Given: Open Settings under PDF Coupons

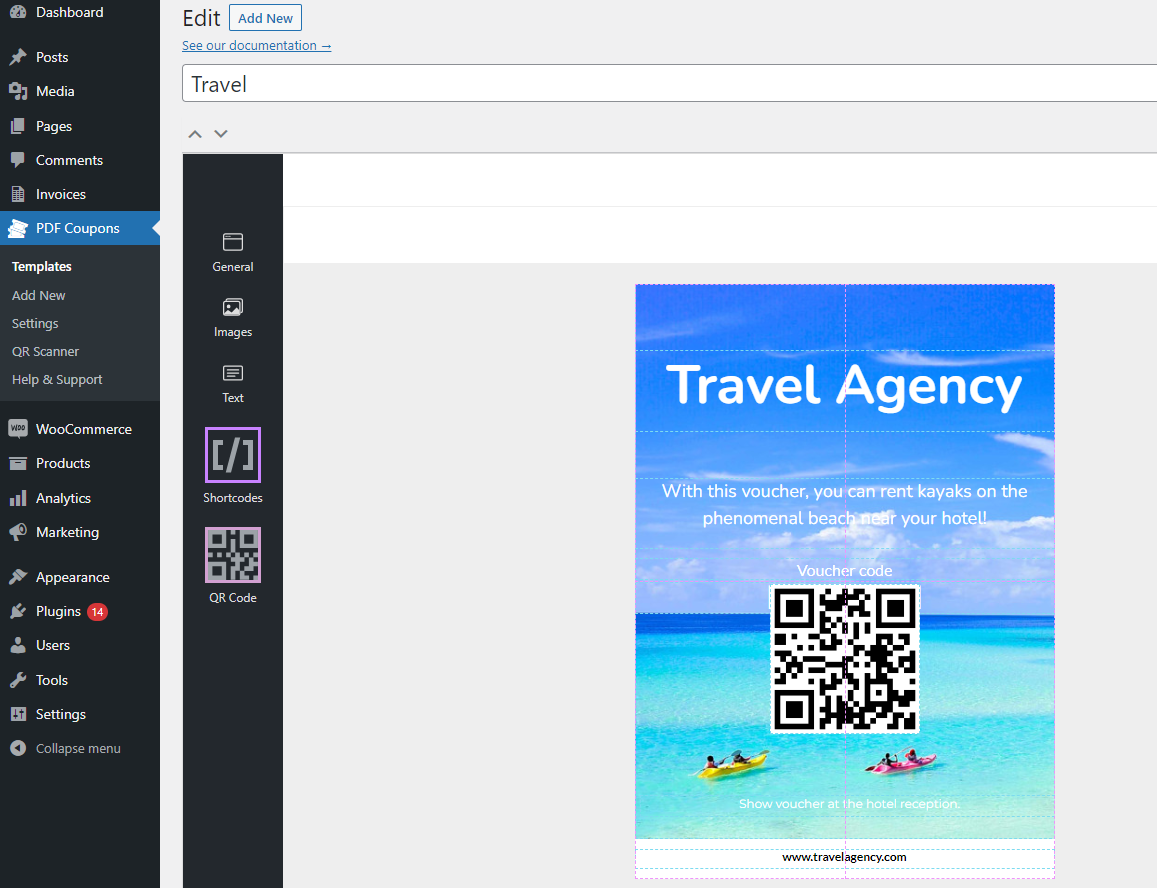Looking at the screenshot, I should coord(35,323).
